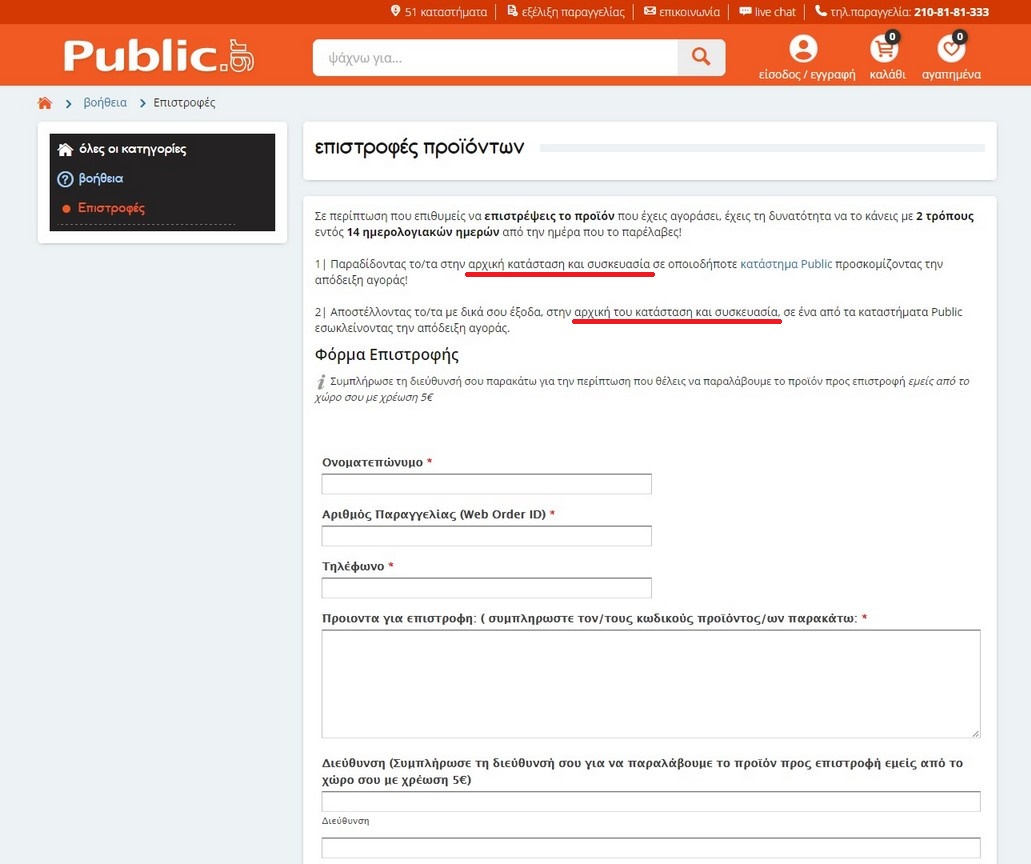Click Επιστροφές breadcrumb text
Image resolution: width=1031 pixels, height=864 pixels.
pos(184,103)
